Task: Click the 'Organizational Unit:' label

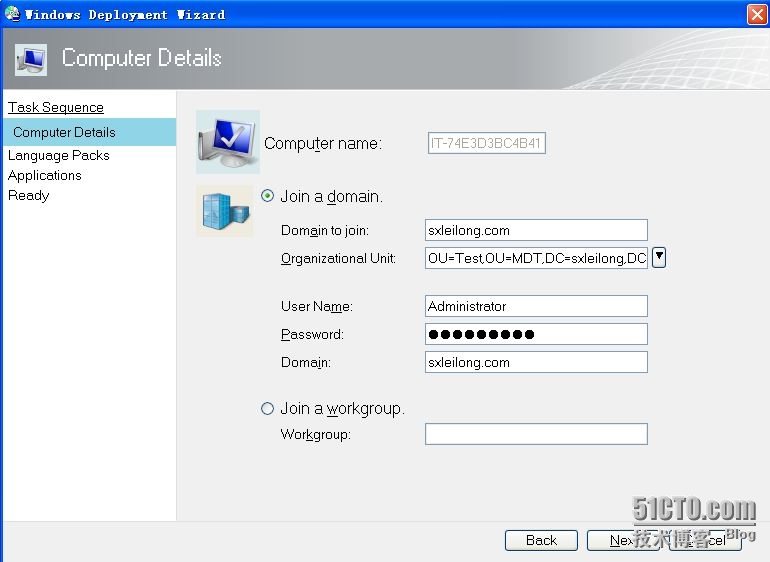Action: click(338, 258)
